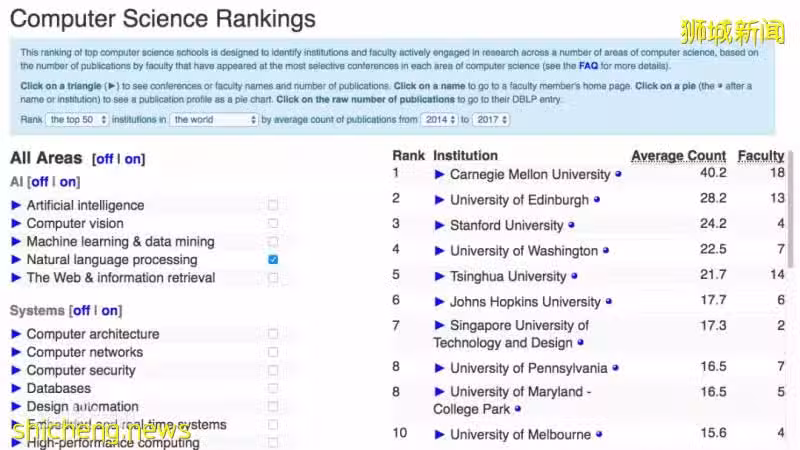Click the rankings table vertical scrollbar
This screenshot has width=800, height=450.
(791, 209)
